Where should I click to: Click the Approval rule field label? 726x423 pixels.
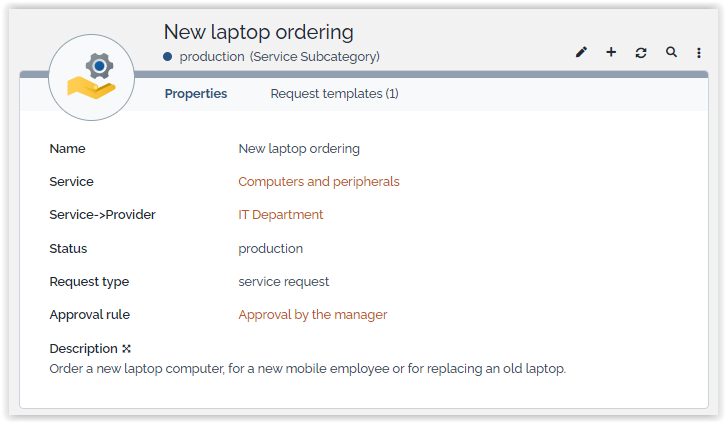[89, 315]
